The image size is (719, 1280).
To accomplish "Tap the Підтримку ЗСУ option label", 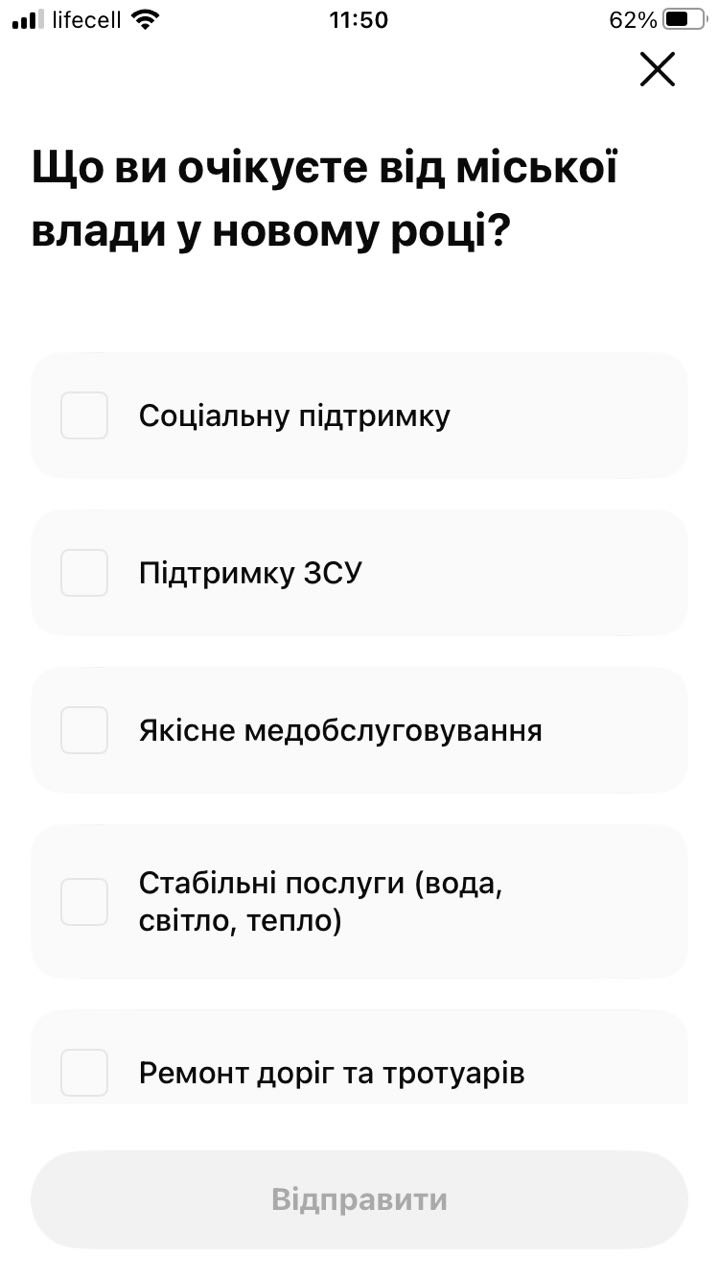I will click(250, 574).
